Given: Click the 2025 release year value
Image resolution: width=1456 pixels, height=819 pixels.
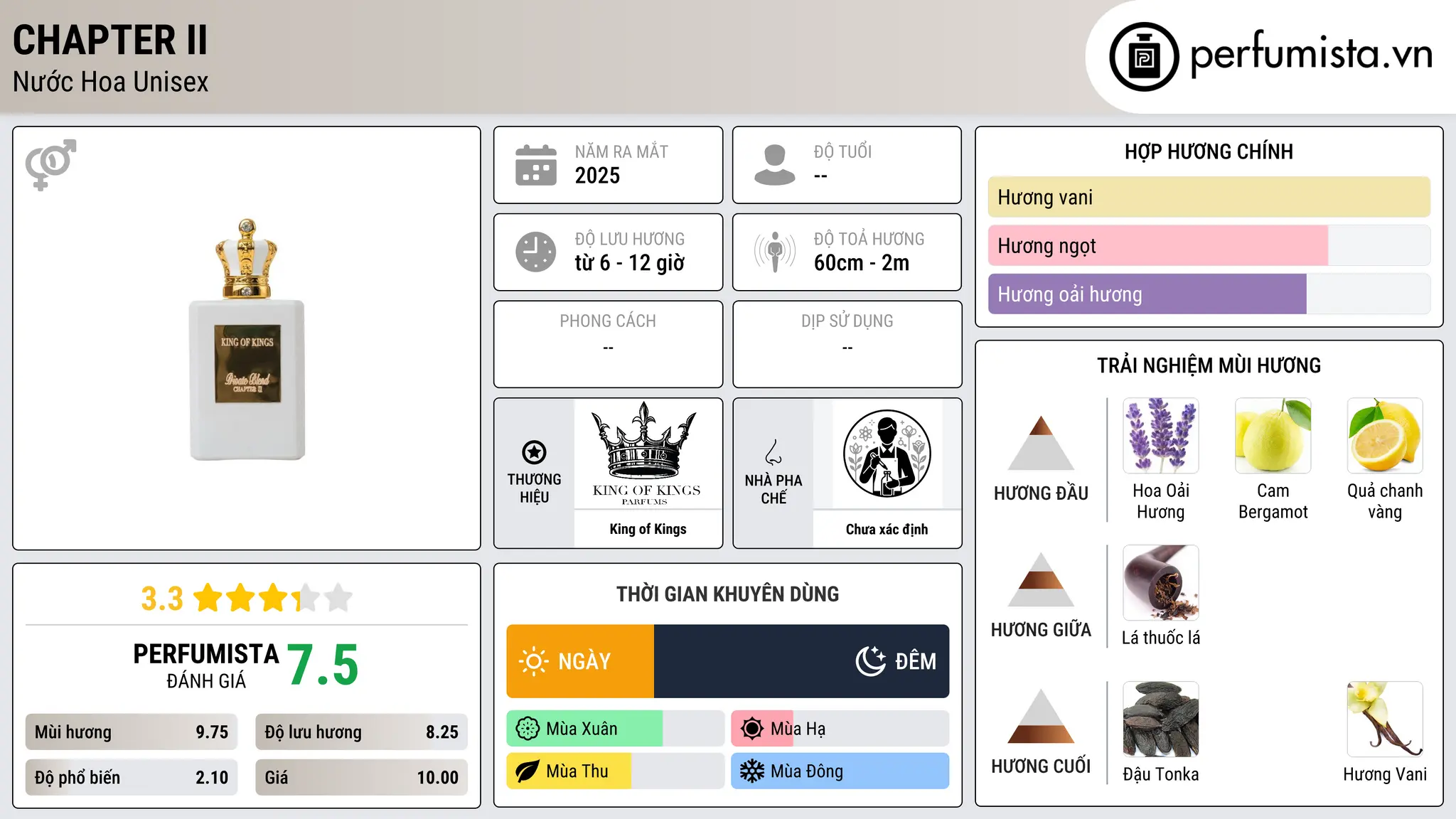Looking at the screenshot, I should click(x=597, y=176).
